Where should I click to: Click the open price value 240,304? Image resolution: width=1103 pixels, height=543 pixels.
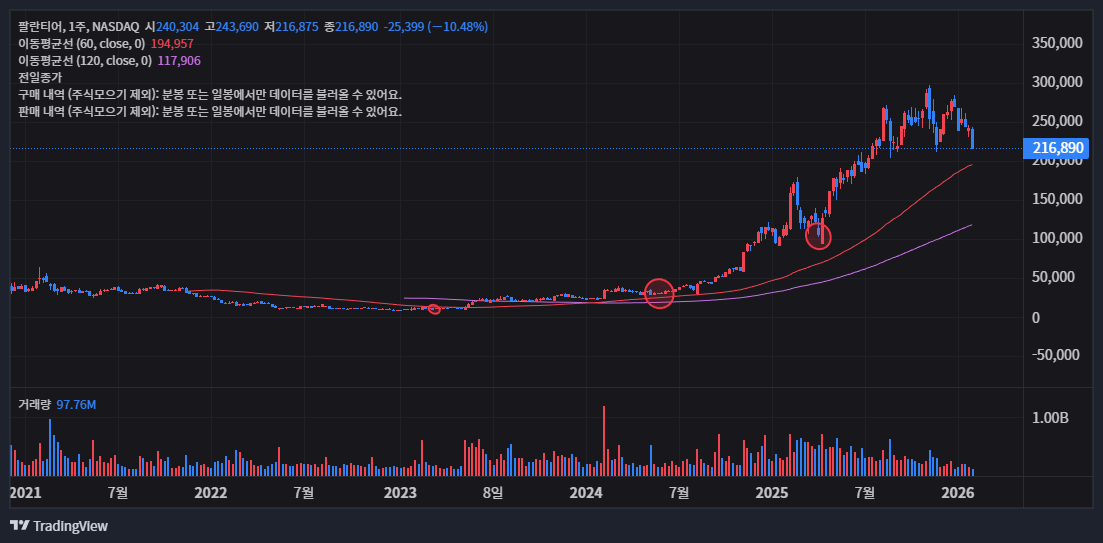[x=178, y=27]
